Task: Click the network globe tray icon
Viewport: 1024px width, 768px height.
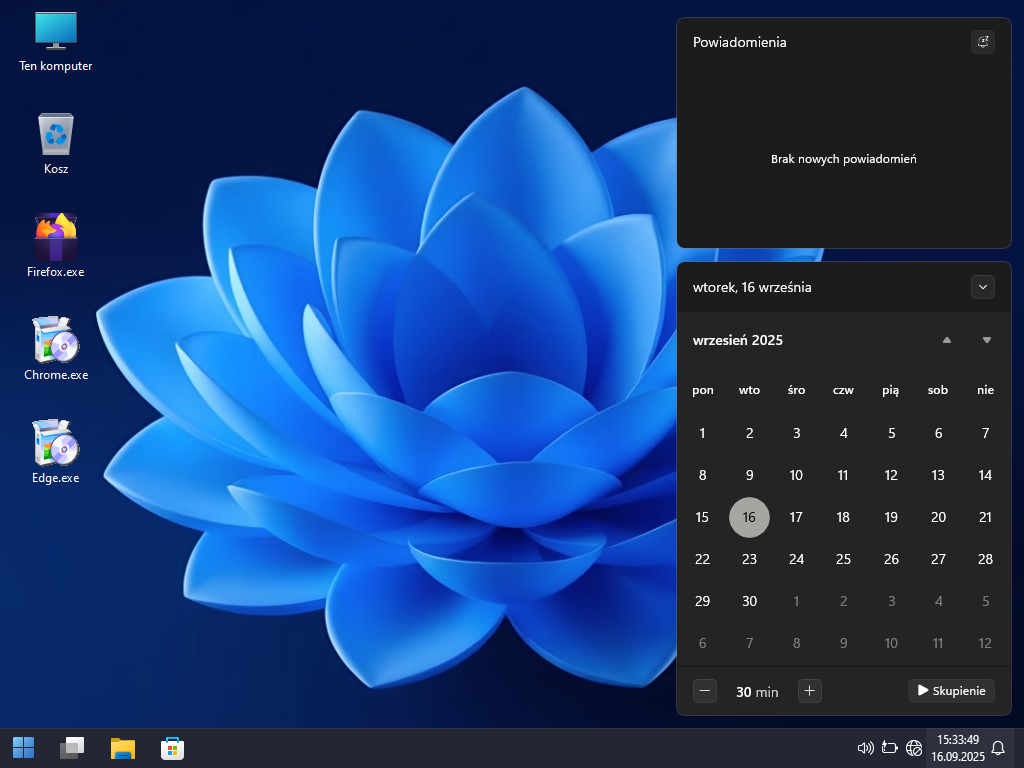Action: click(914, 748)
